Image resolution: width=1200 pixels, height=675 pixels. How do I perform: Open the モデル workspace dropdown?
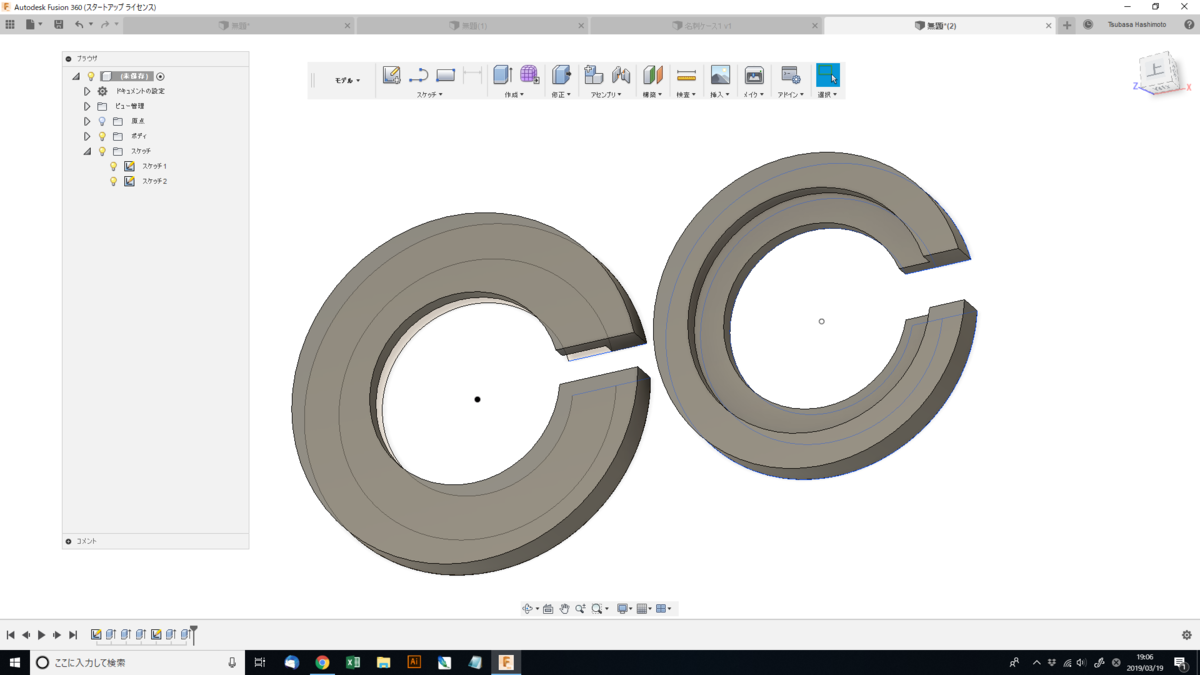347,80
